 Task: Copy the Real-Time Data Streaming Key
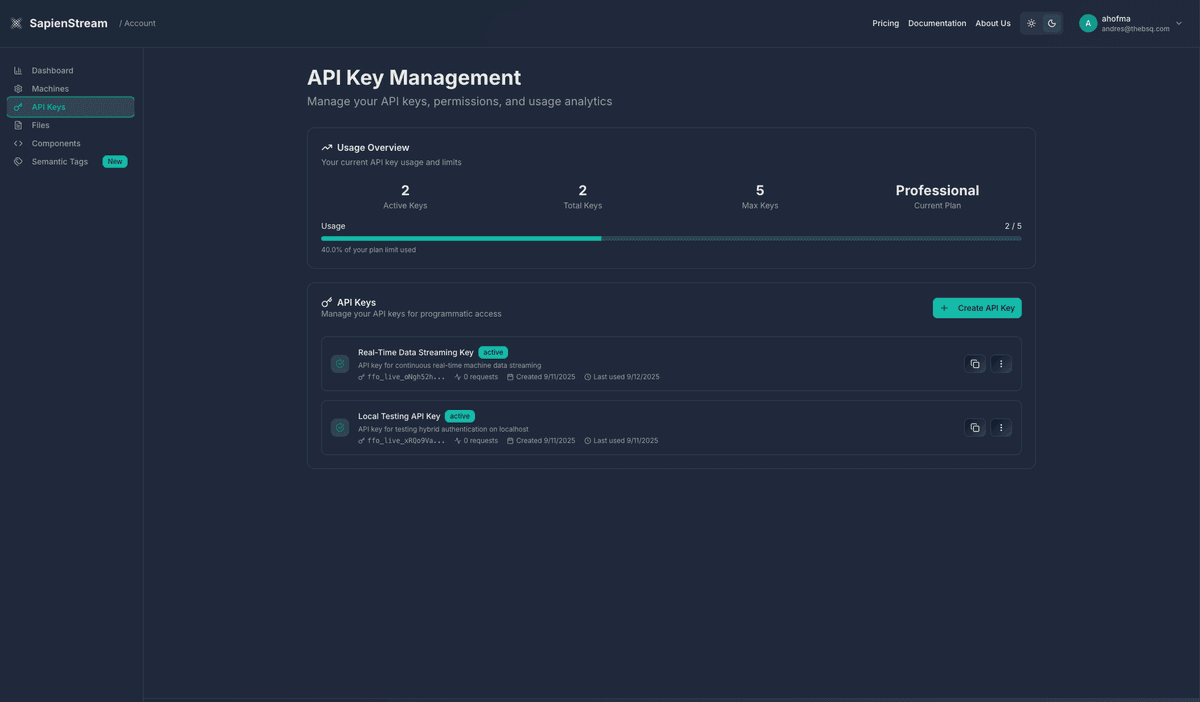975,364
